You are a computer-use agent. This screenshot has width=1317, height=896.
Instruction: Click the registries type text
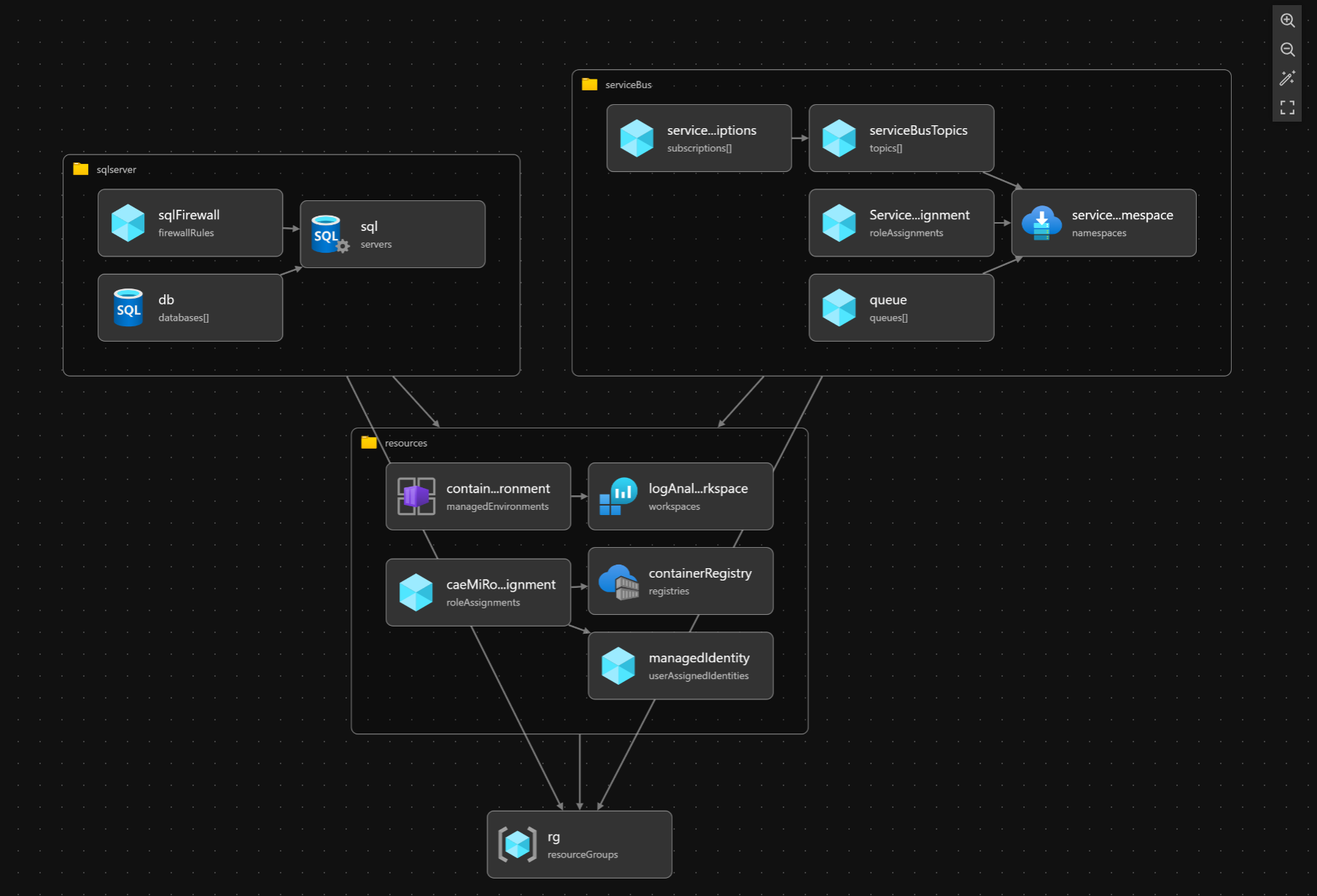coord(669,592)
